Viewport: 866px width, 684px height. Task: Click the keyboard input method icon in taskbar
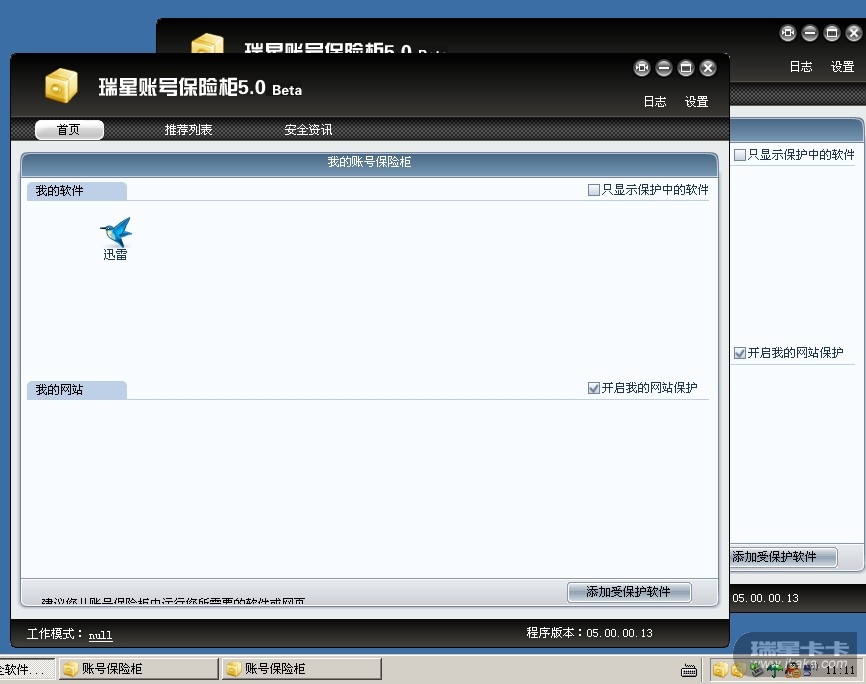point(689,671)
